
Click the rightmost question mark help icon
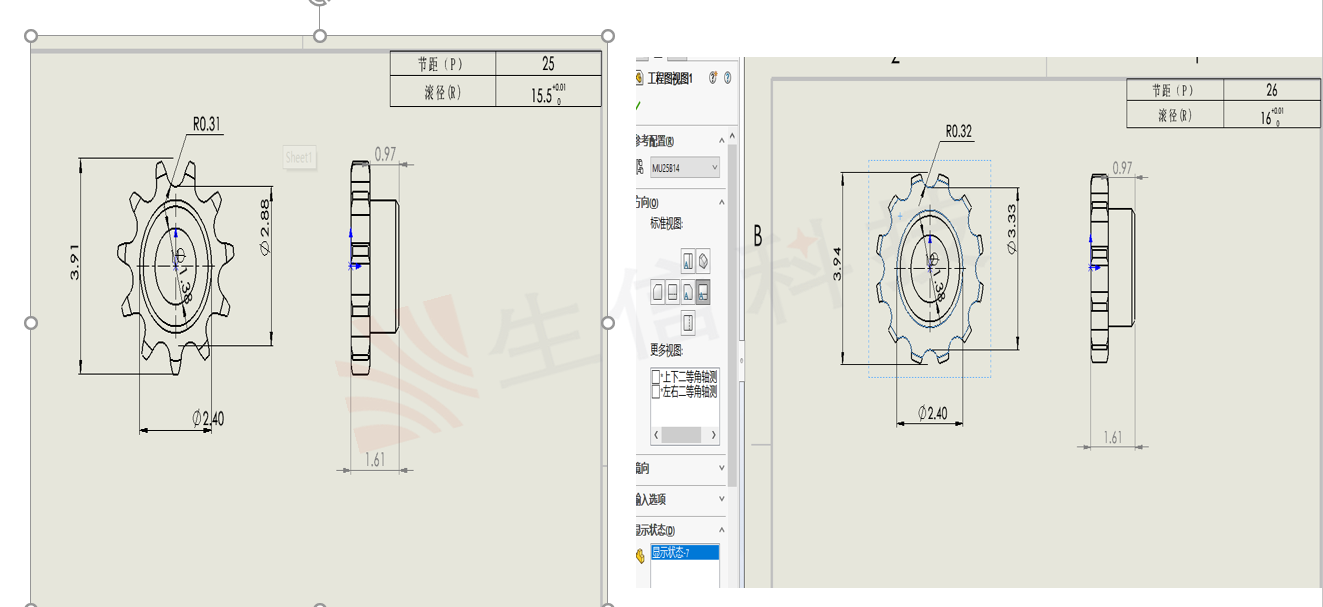point(727,78)
